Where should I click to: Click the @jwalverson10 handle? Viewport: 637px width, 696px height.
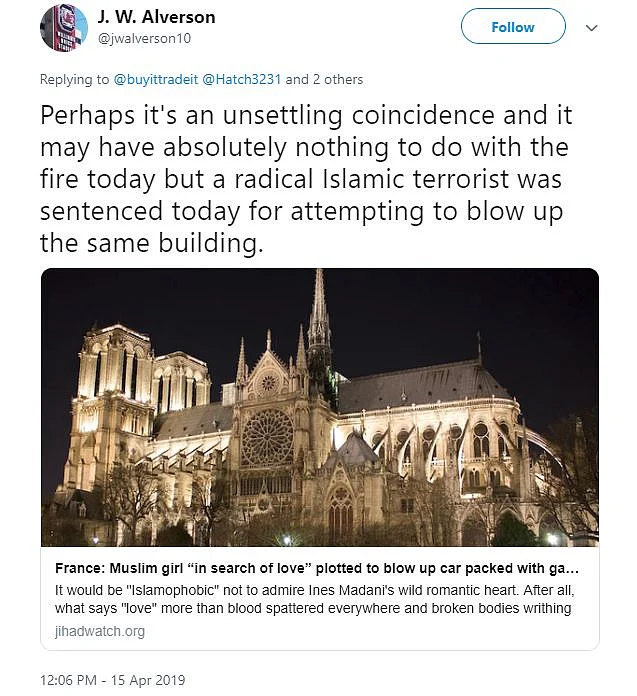click(144, 38)
